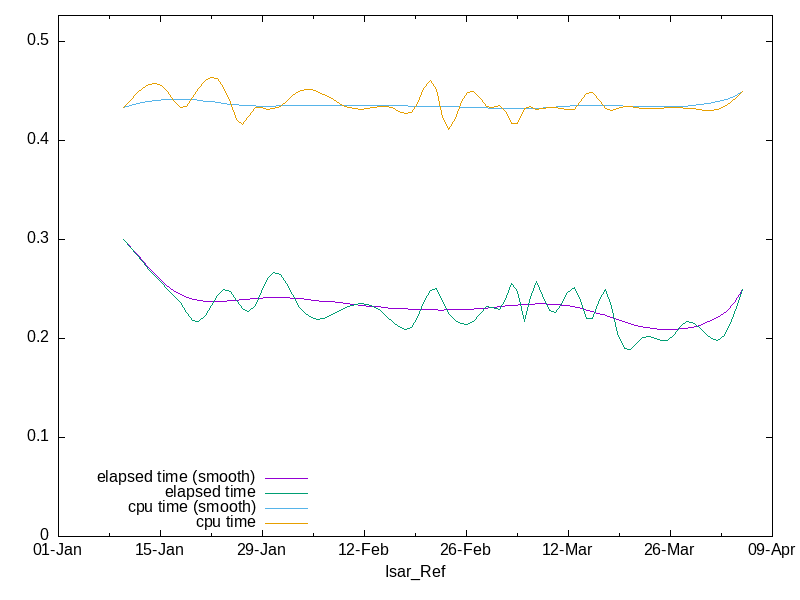Click the 'cpu time' legend label

(x=225, y=522)
